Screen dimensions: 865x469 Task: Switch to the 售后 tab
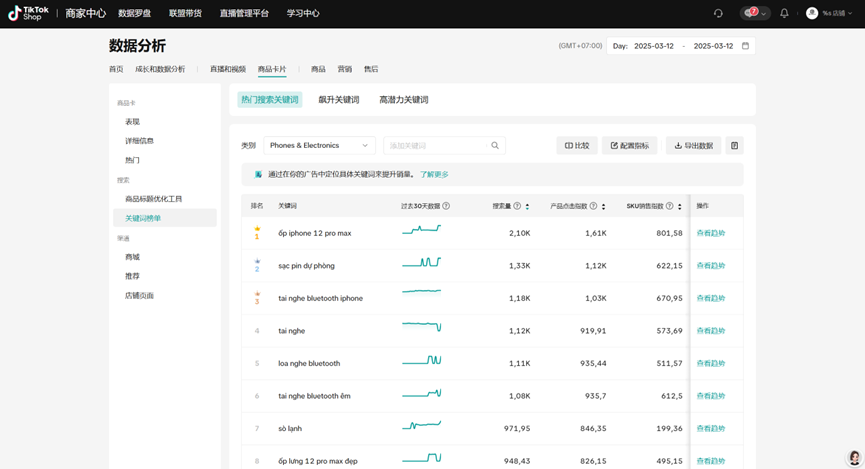coord(371,69)
